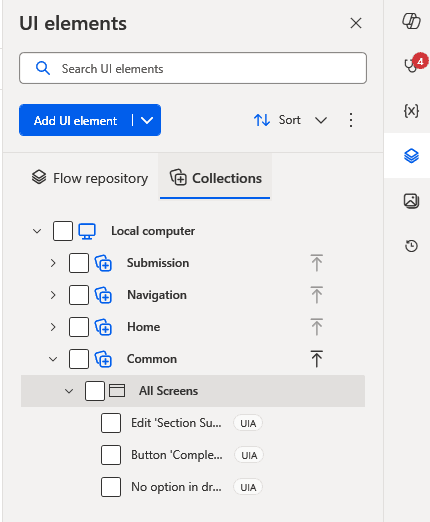The height and width of the screenshot is (522, 430).
Task: Expand the Home collection
Action: coord(53,327)
